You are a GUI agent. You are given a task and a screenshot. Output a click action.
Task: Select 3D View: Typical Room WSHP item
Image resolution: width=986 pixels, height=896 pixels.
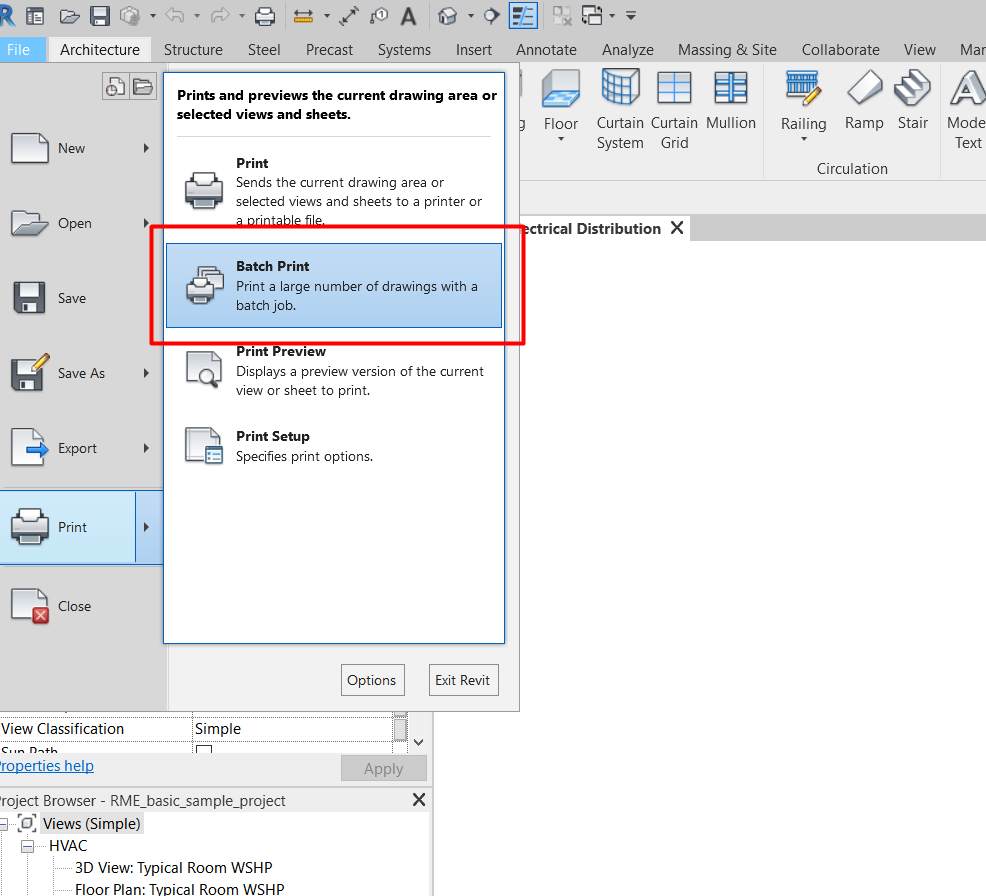[x=174, y=868]
